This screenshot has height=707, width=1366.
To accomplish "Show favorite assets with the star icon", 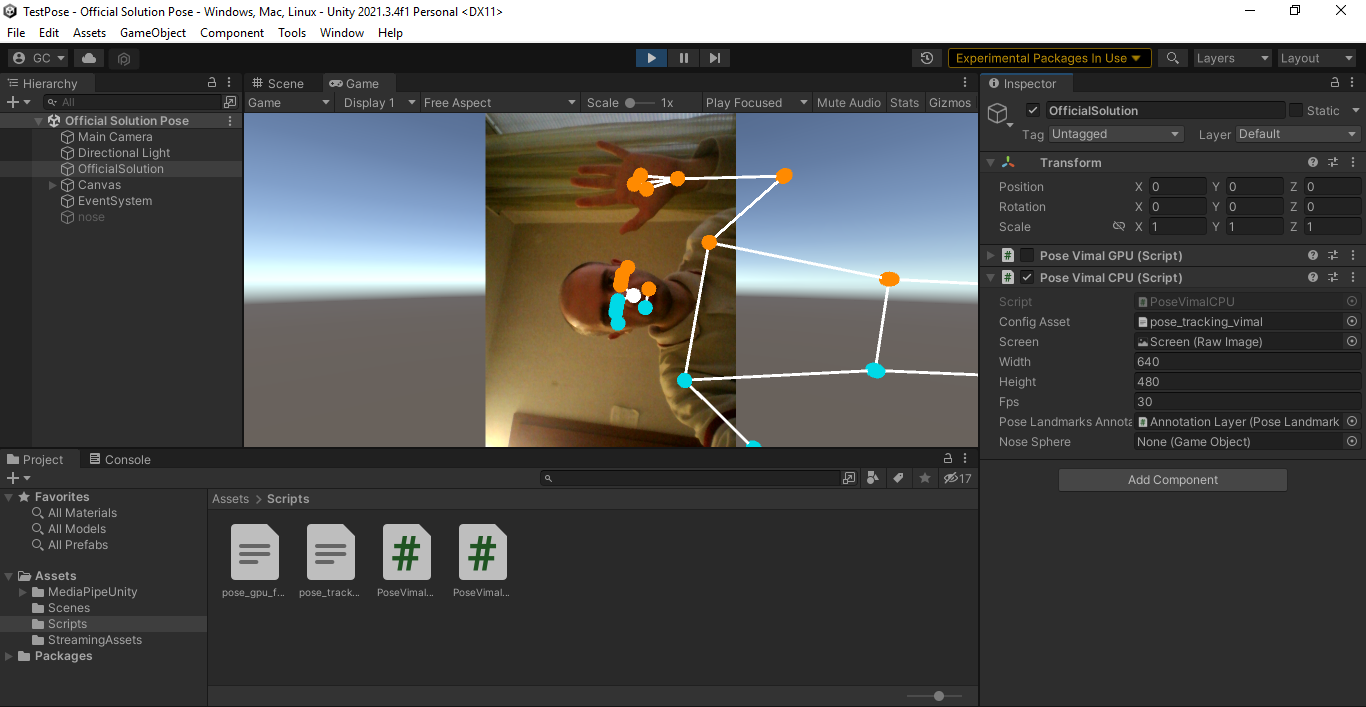I will point(925,477).
